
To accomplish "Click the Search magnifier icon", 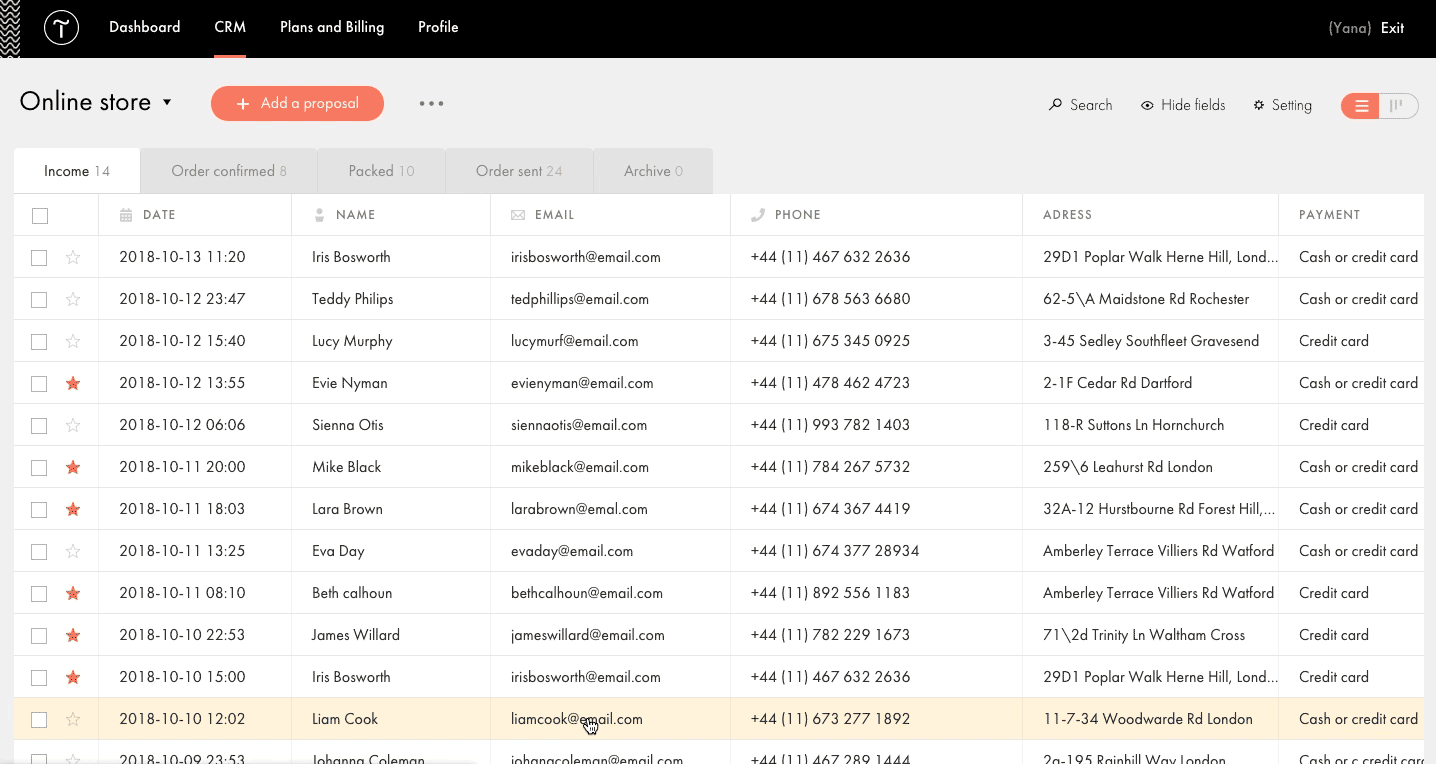I will (x=1053, y=105).
